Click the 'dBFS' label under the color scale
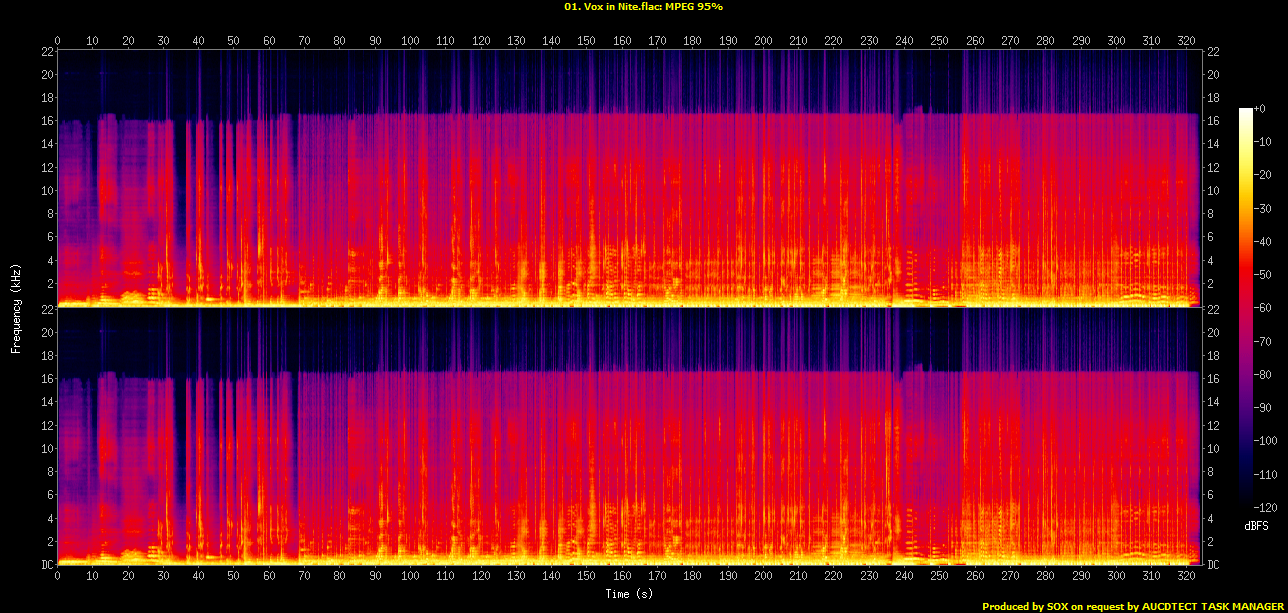The image size is (1288, 613). (1257, 525)
